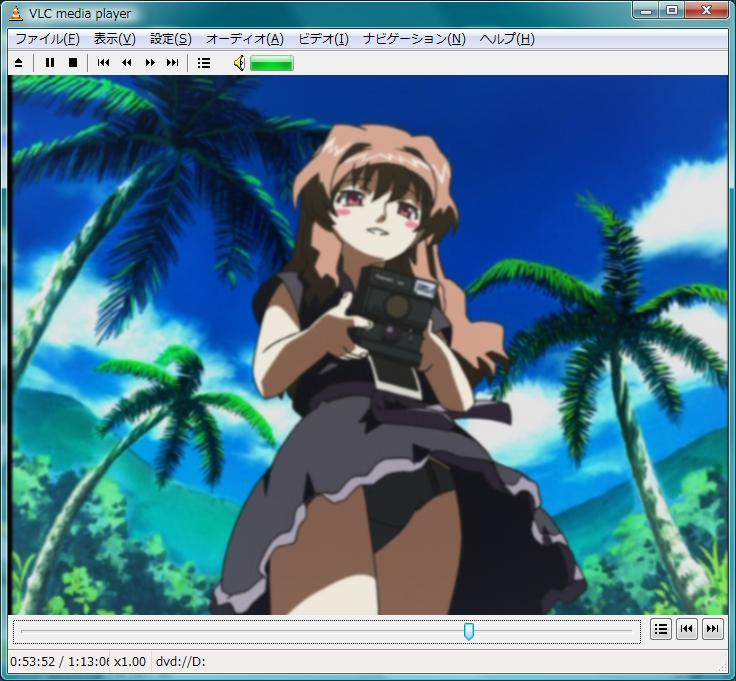Open the playlist from the top toolbar
Viewport: 736px width, 681px height.
[x=204, y=62]
